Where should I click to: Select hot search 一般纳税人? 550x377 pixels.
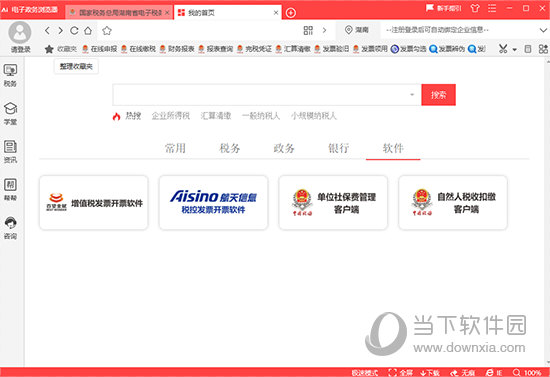pyautogui.click(x=261, y=116)
